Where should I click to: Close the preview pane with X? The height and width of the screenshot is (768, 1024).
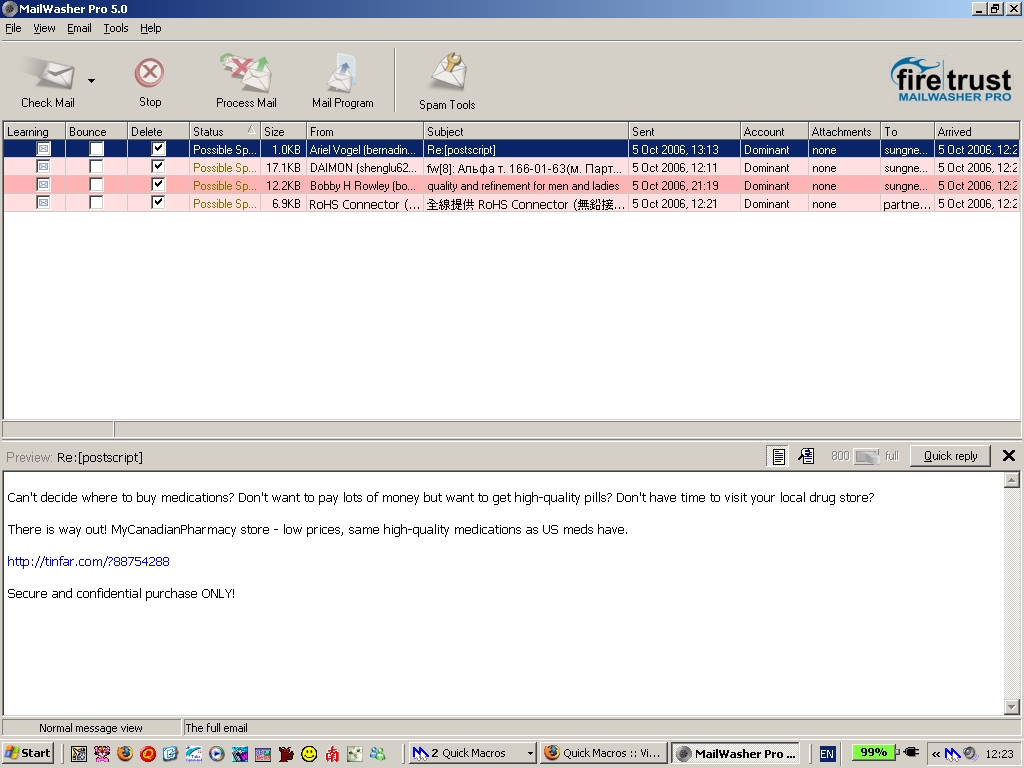1008,456
